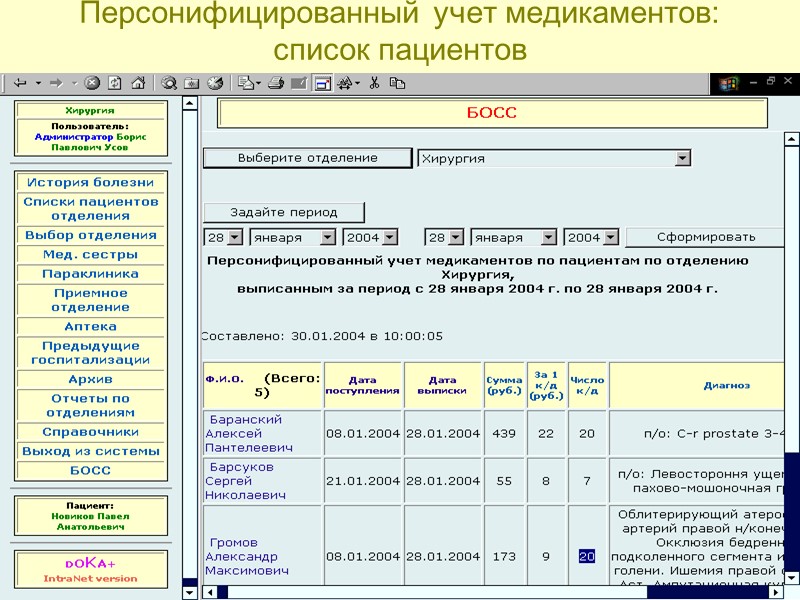Screen dimensions: 800x600
Task: Click the main frame vertical scroll-down arrow
Action: pos(792,578)
